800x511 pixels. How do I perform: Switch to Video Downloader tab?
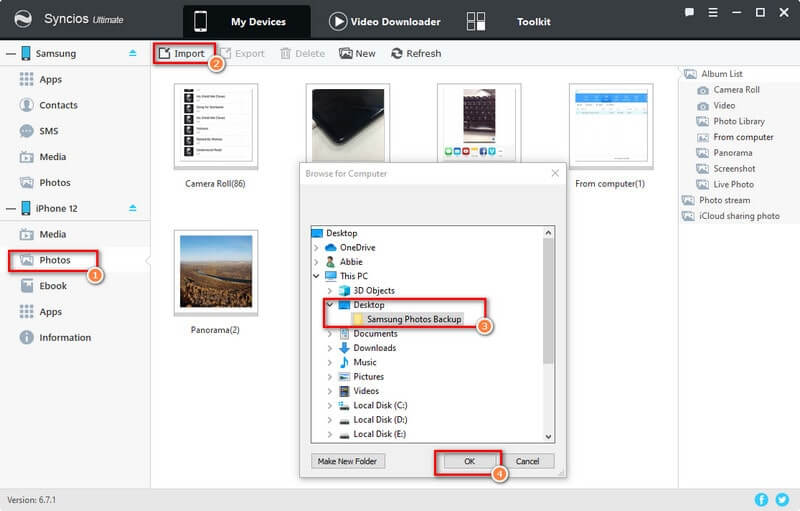385,21
